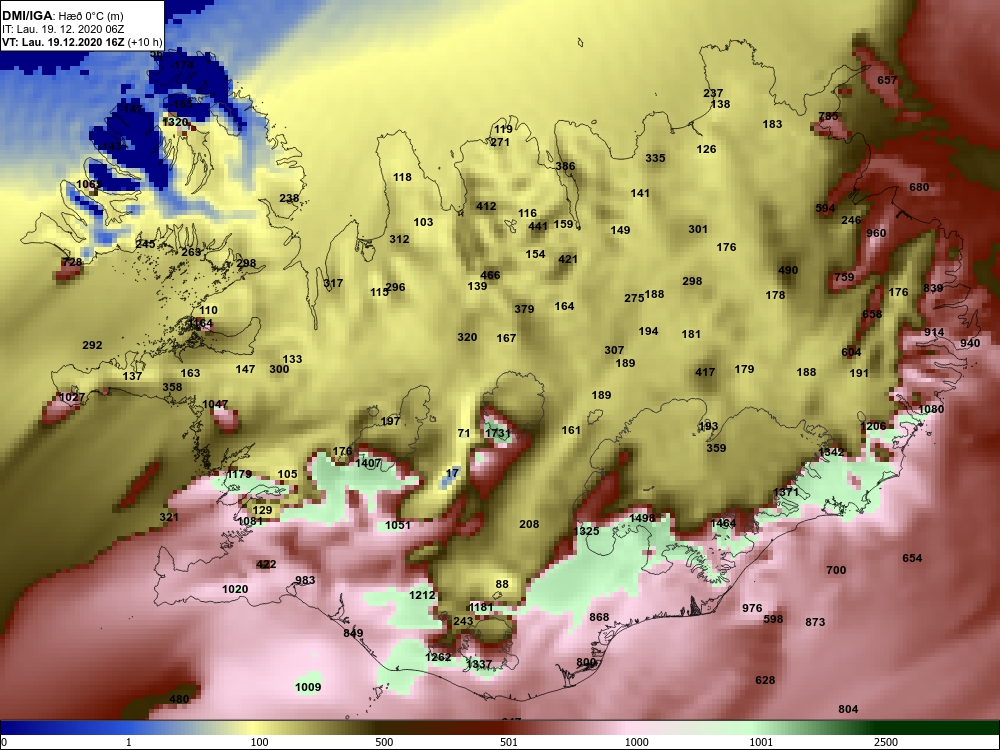Select the 680 height value
This screenshot has width=1000, height=750.
point(919,187)
